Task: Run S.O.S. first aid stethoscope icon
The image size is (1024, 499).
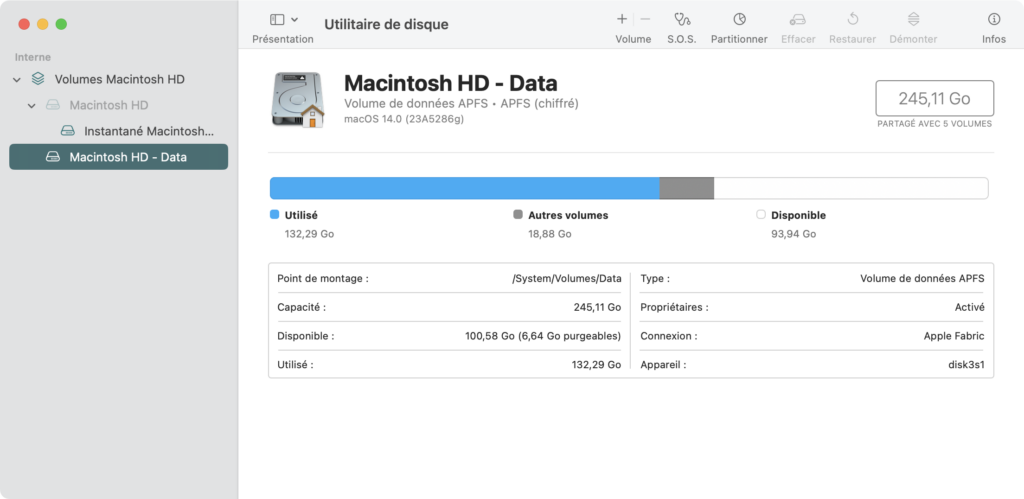Action: pyautogui.click(x=682, y=20)
